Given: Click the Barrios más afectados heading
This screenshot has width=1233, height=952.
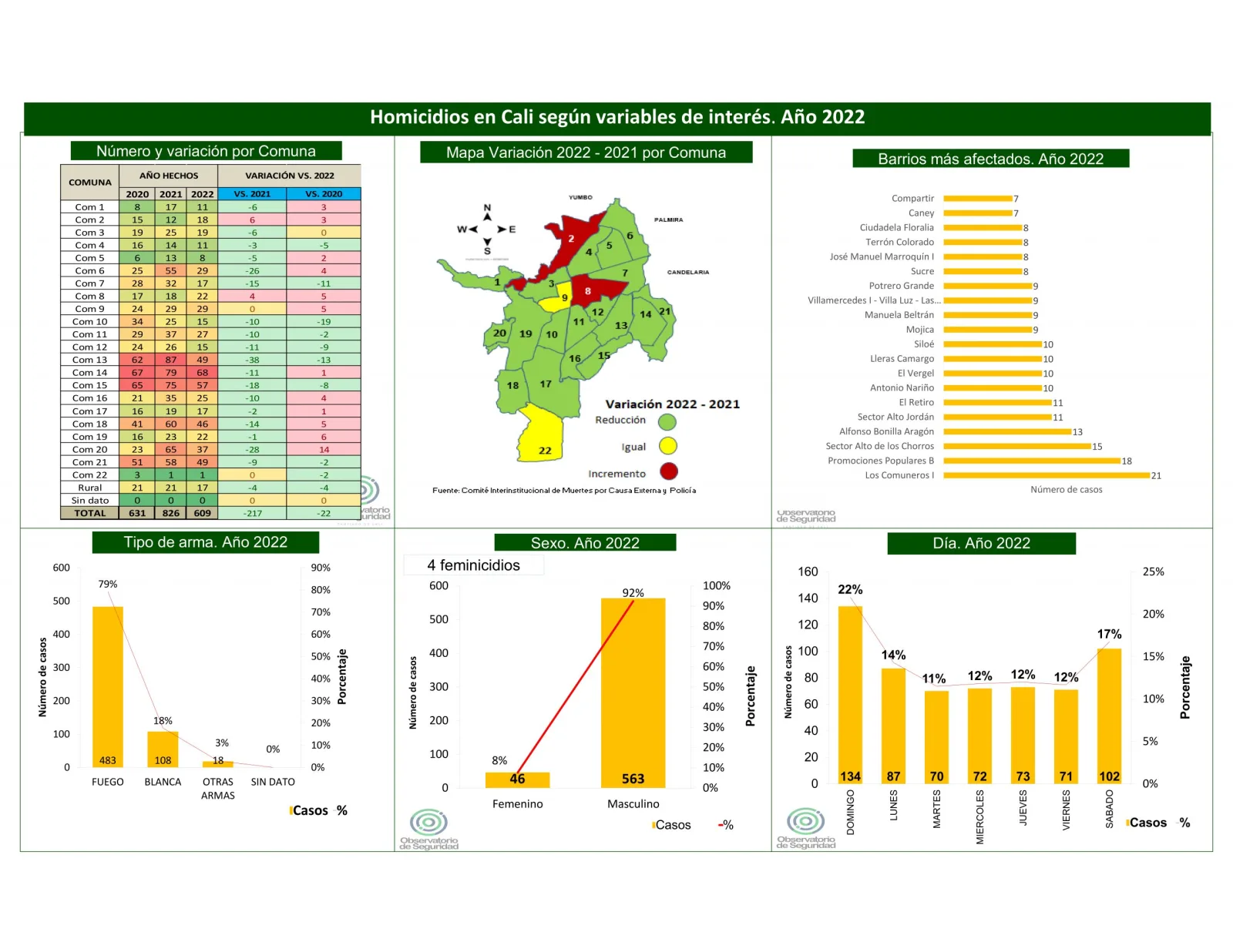Looking at the screenshot, I should 990,159.
